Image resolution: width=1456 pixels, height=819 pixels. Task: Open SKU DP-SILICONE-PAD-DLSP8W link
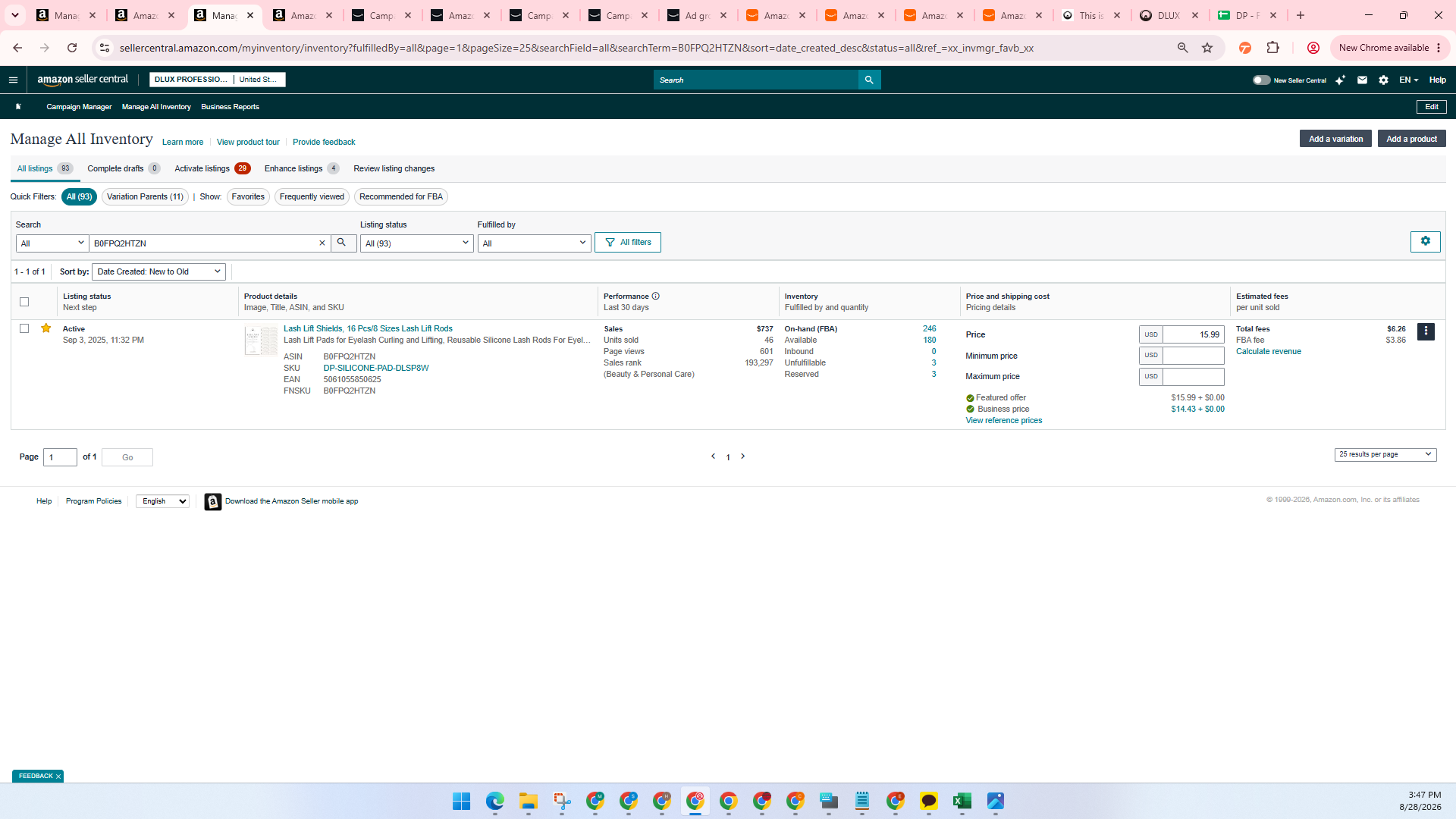pos(376,369)
